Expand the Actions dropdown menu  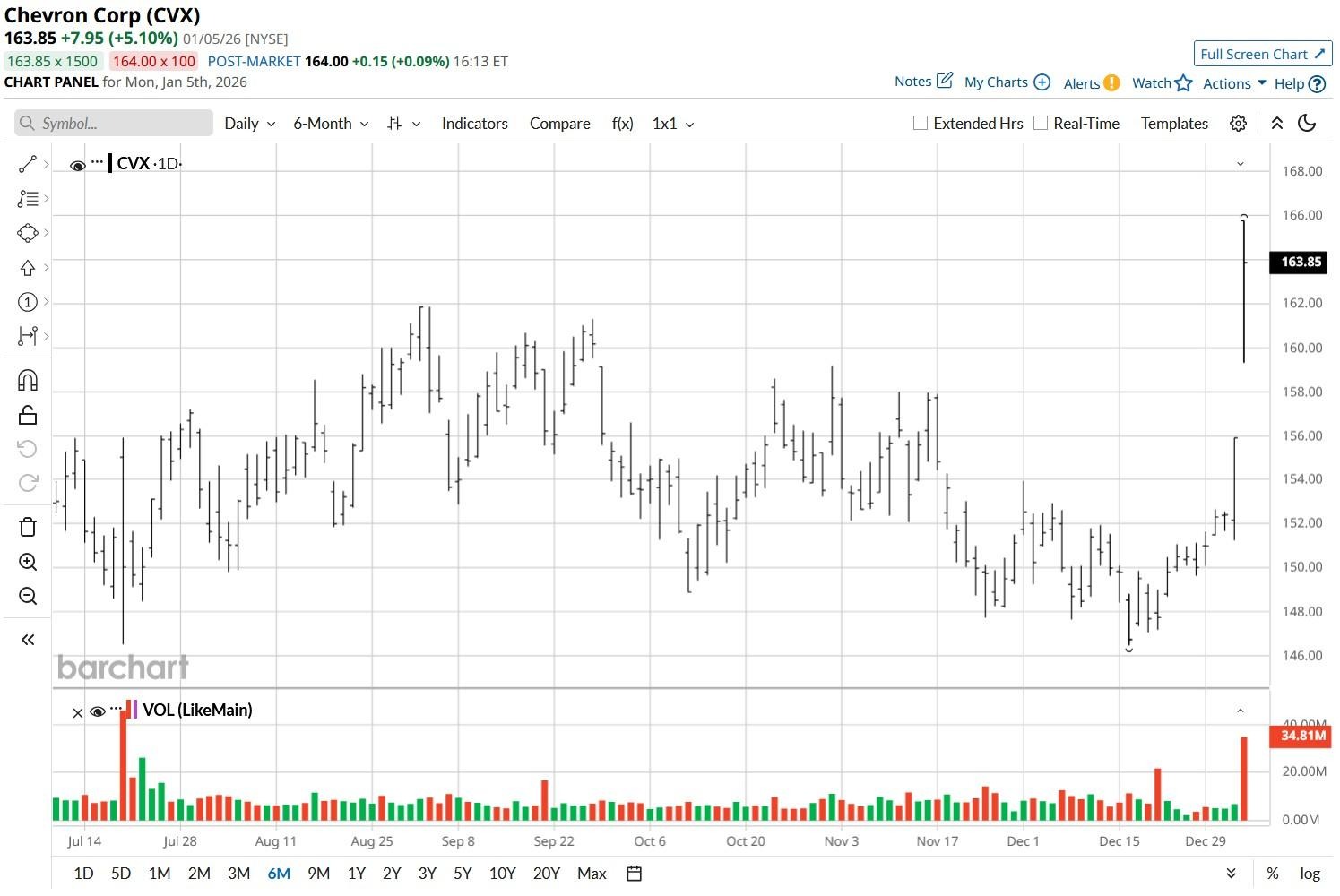tap(1234, 83)
